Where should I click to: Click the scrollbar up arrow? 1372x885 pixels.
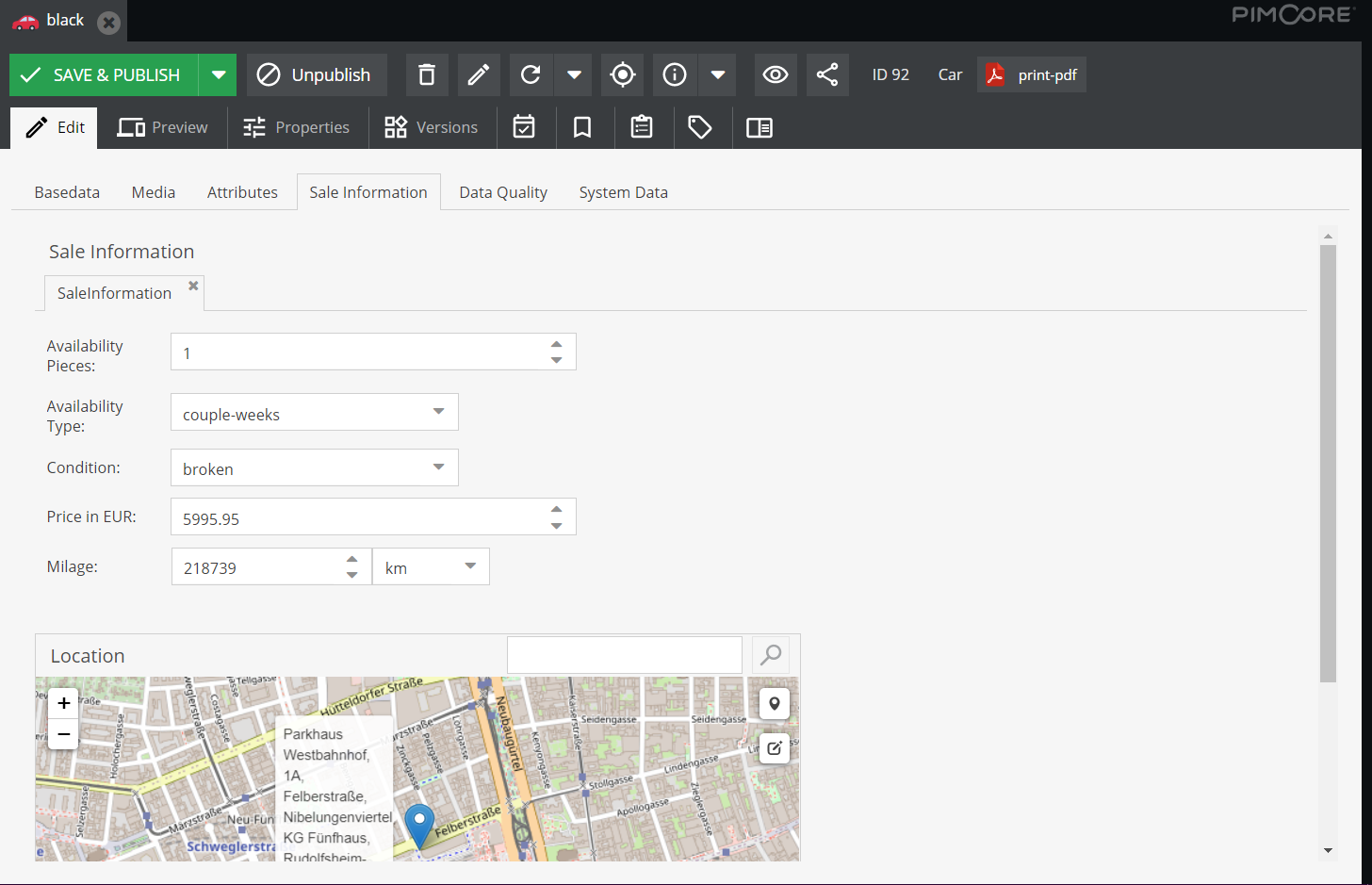[x=1328, y=236]
